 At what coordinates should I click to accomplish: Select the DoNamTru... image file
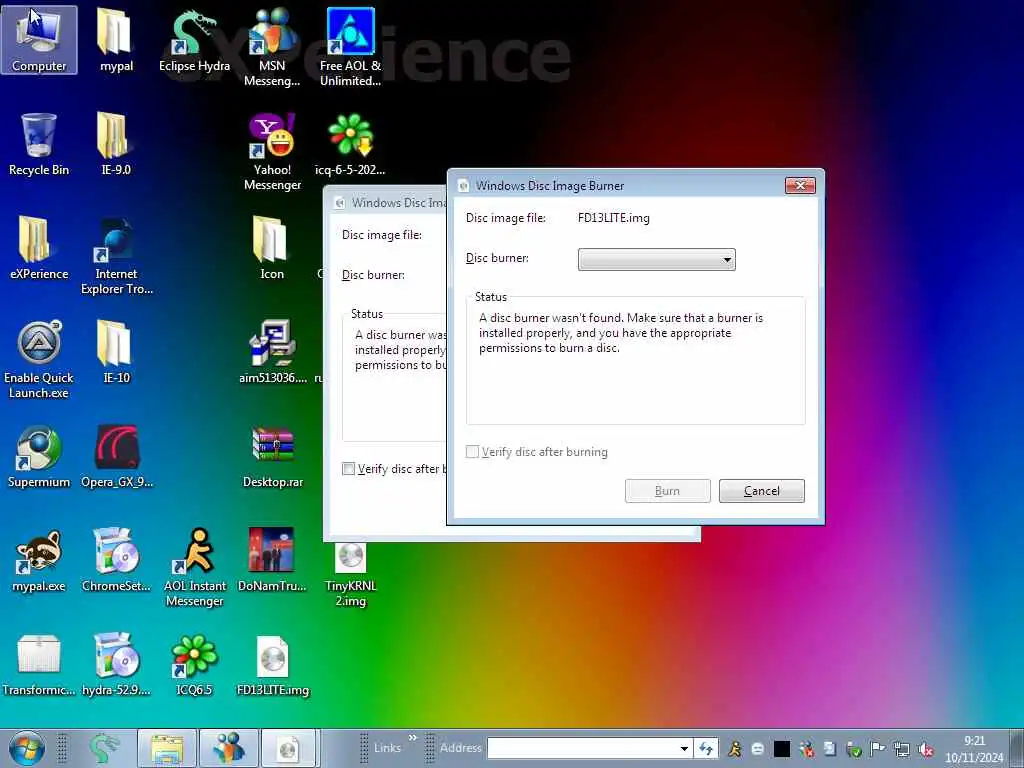tap(272, 560)
